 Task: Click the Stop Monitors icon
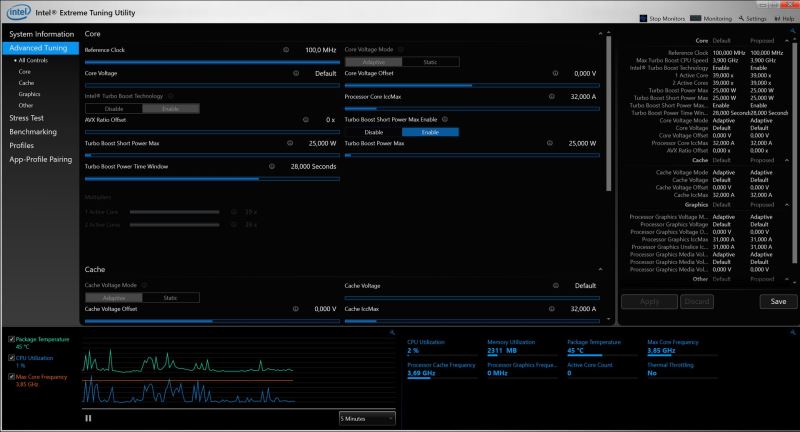click(643, 18)
